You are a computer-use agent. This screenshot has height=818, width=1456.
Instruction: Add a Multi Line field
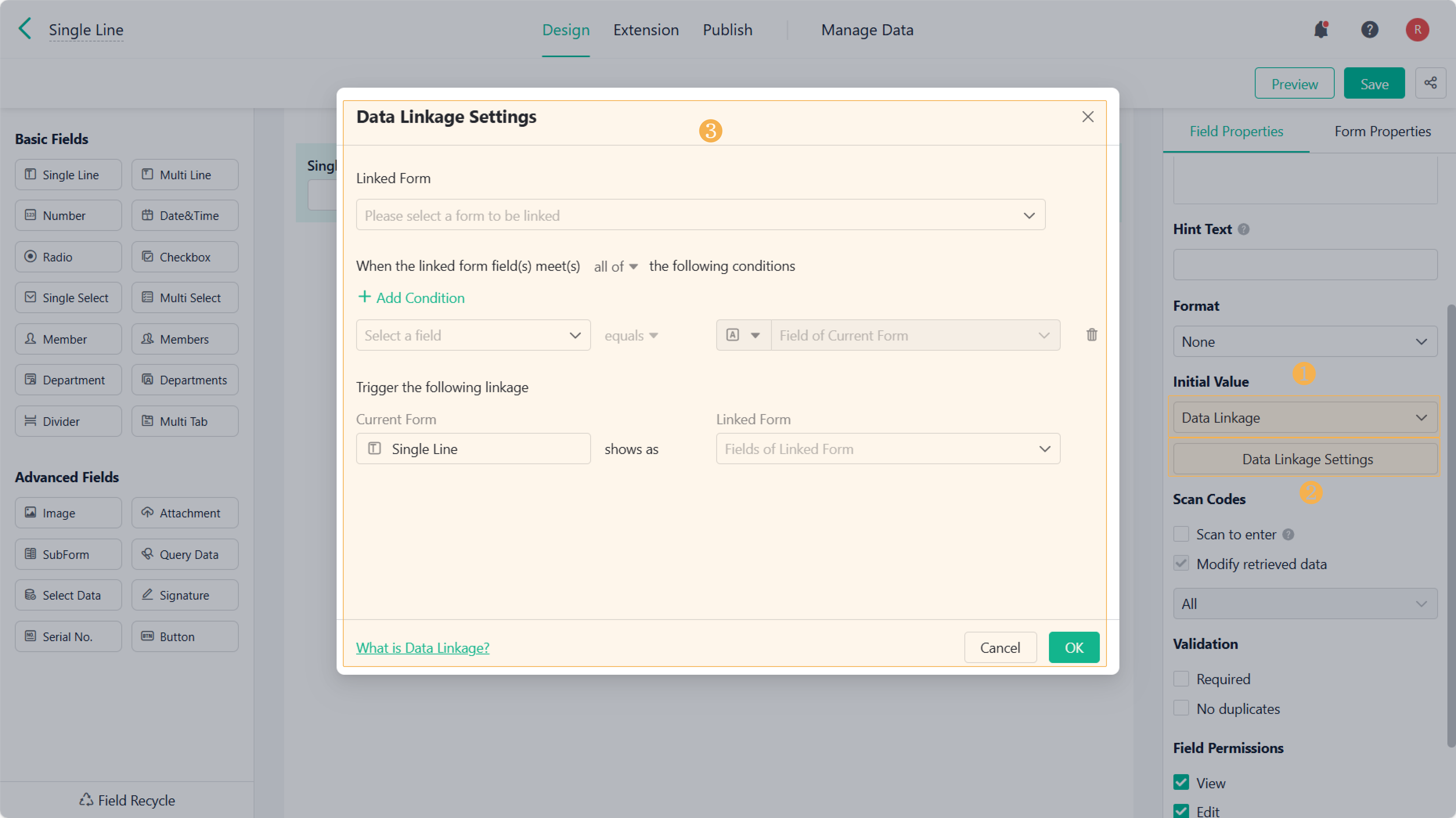point(185,175)
